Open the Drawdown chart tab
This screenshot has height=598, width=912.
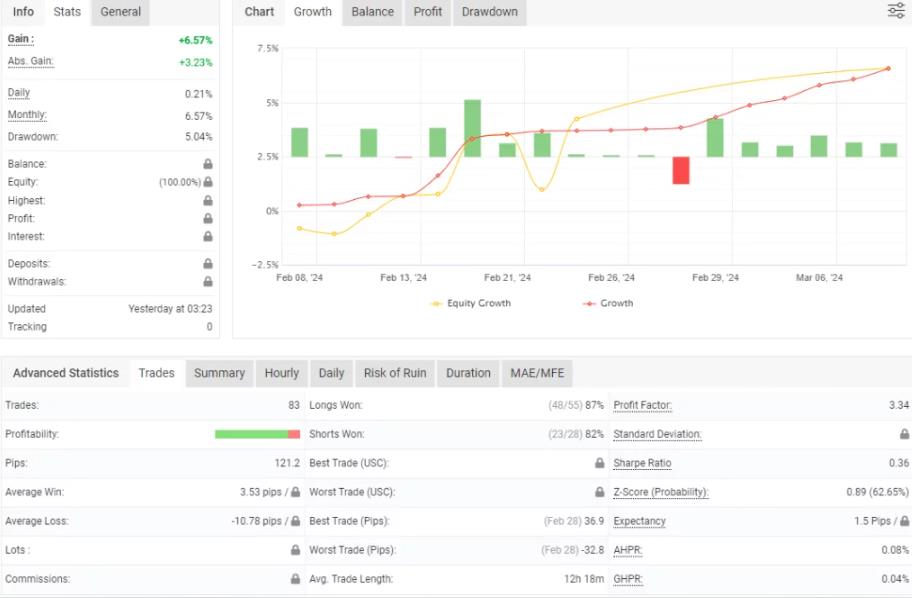pyautogui.click(x=490, y=12)
